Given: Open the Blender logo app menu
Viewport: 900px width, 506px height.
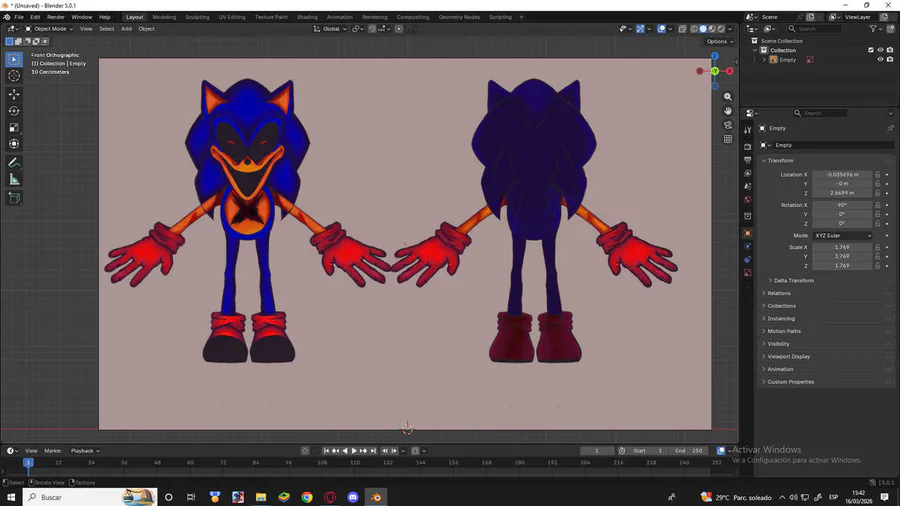Looking at the screenshot, I should coord(6,17).
